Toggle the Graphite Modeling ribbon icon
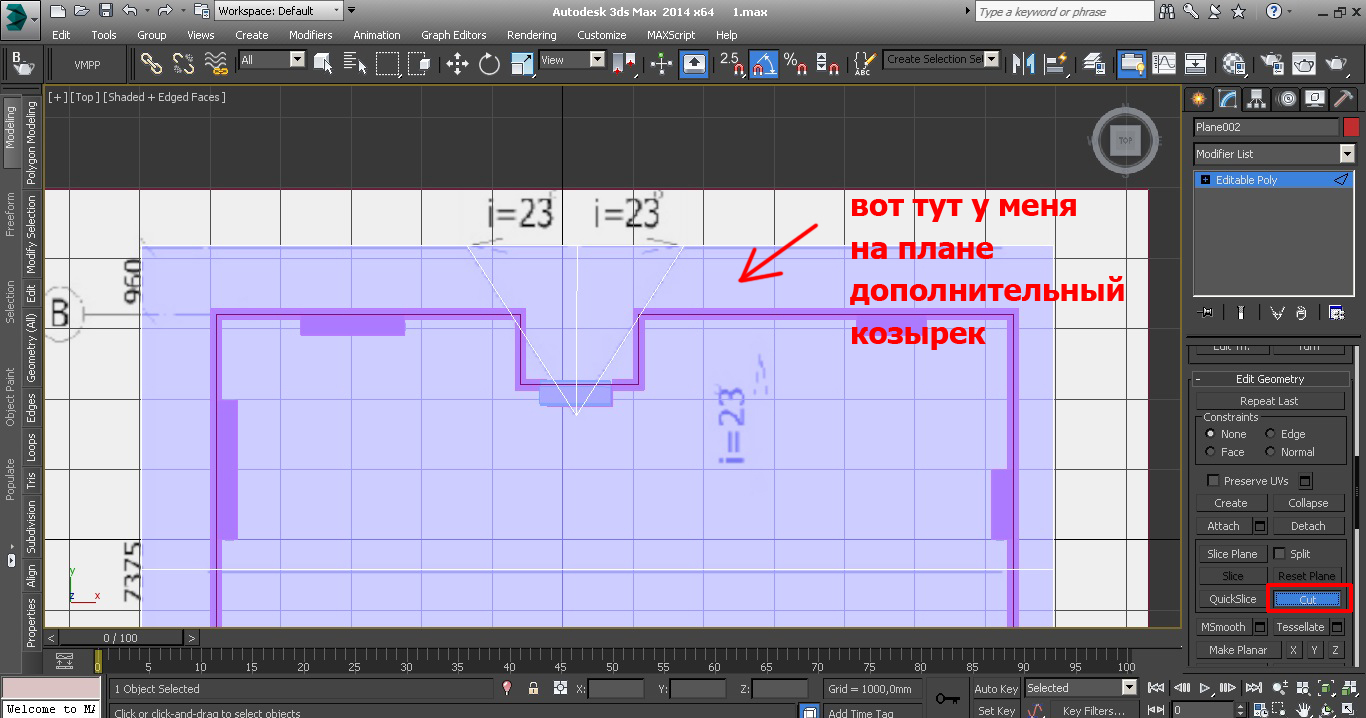 click(1132, 64)
